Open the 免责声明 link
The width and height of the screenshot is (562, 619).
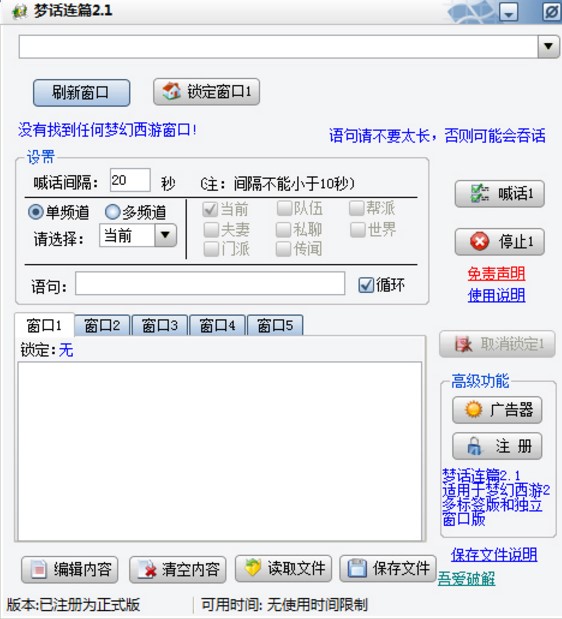[x=496, y=274]
